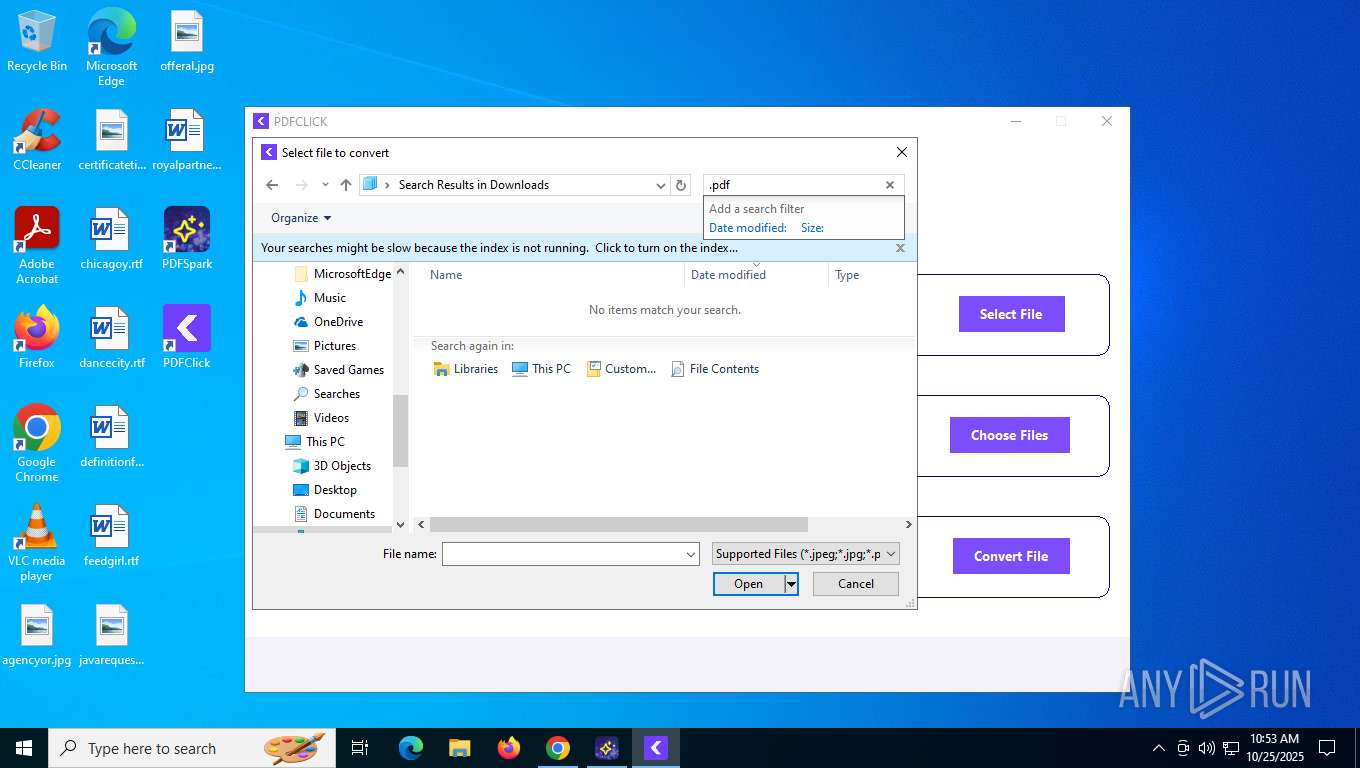The height and width of the screenshot is (768, 1360).
Task: Select Documents in navigation tree
Action: (334, 514)
